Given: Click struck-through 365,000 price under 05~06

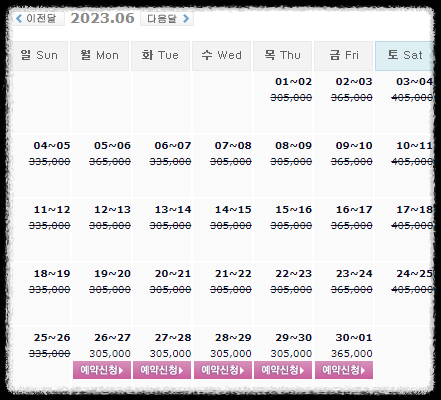Looking at the screenshot, I should pos(110,161).
